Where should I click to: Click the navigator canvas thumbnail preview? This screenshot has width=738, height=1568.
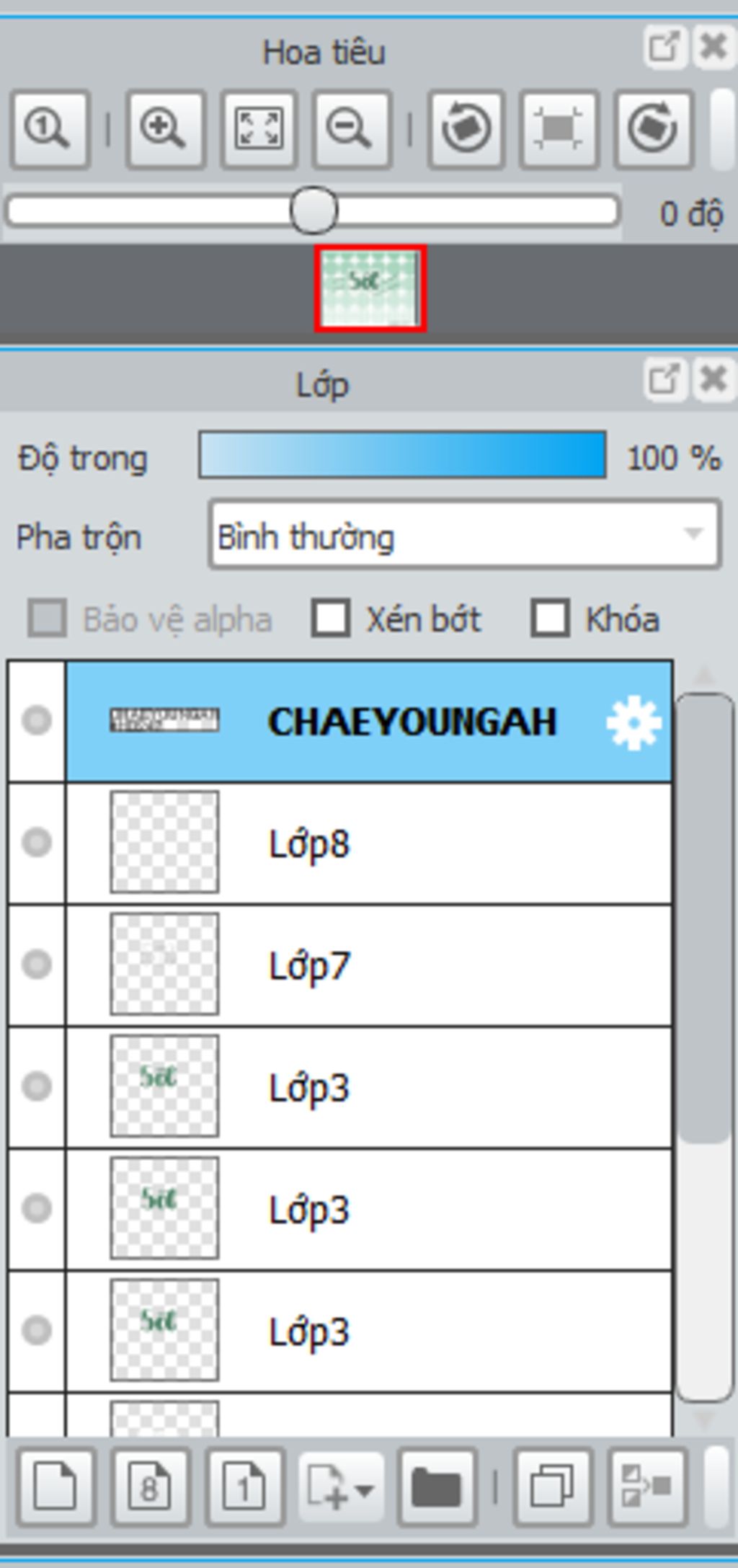point(370,288)
